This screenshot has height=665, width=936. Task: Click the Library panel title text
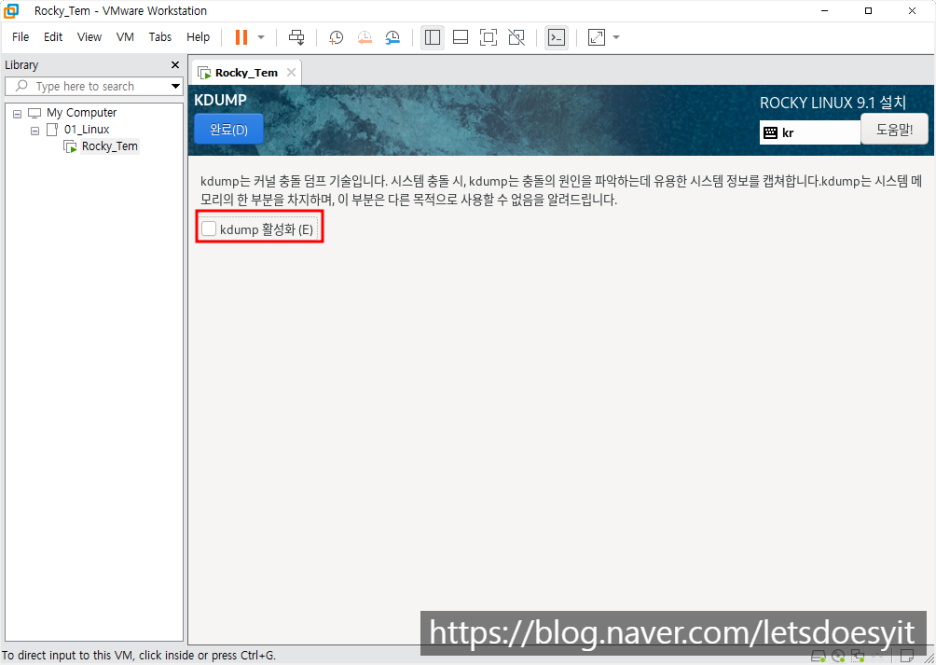click(x=21, y=64)
